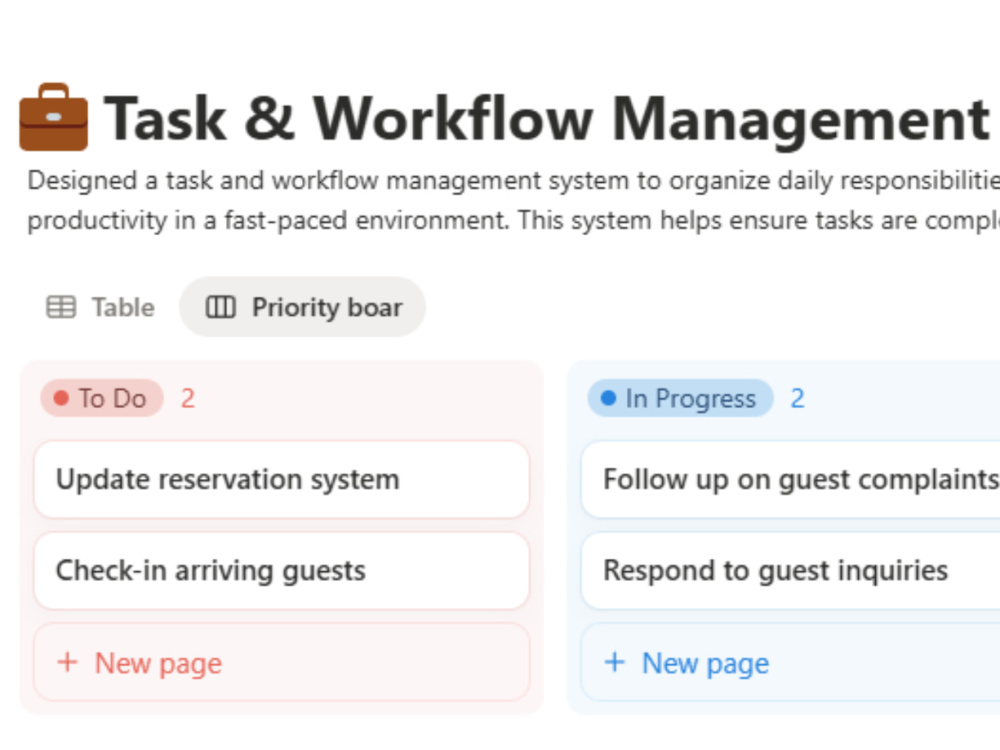Add New page in To Do column
This screenshot has width=1000, height=750.
(x=281, y=663)
